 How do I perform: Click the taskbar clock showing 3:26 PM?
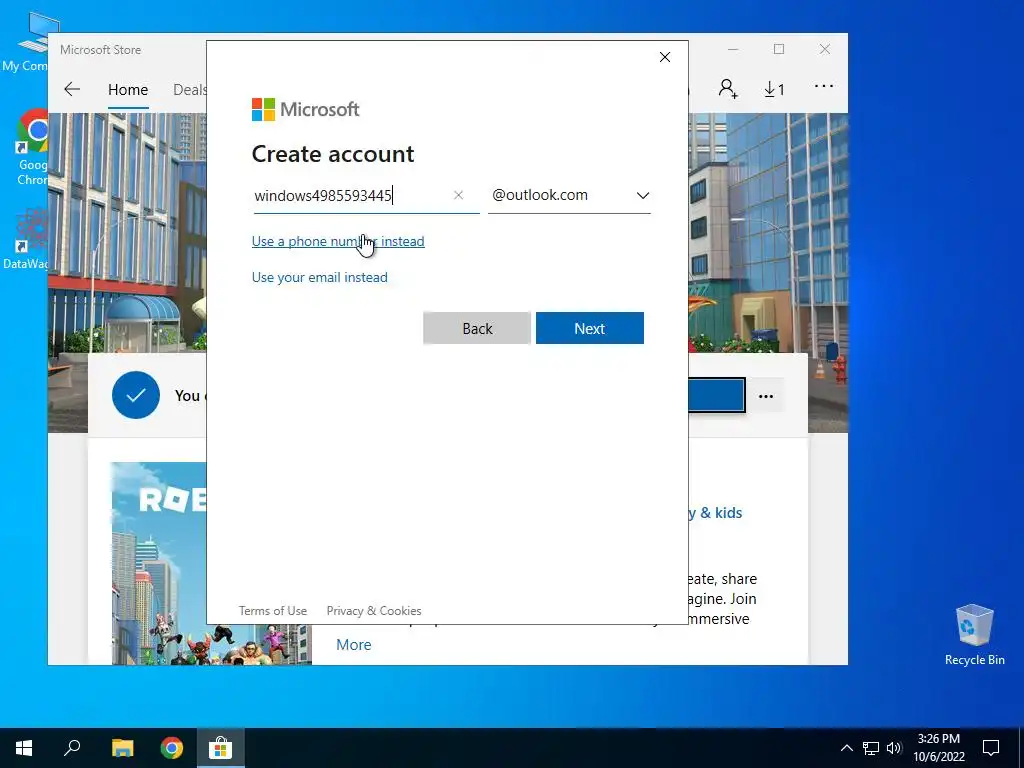[x=938, y=748]
